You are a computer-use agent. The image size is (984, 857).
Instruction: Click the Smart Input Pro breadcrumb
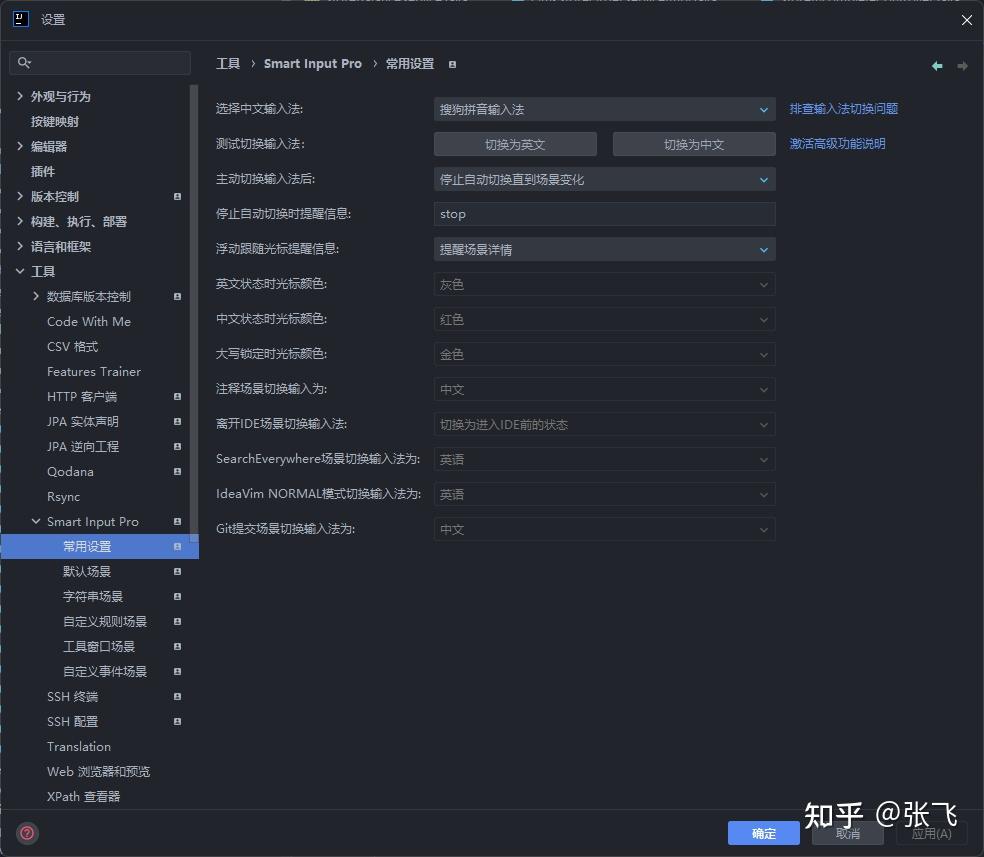pos(312,63)
